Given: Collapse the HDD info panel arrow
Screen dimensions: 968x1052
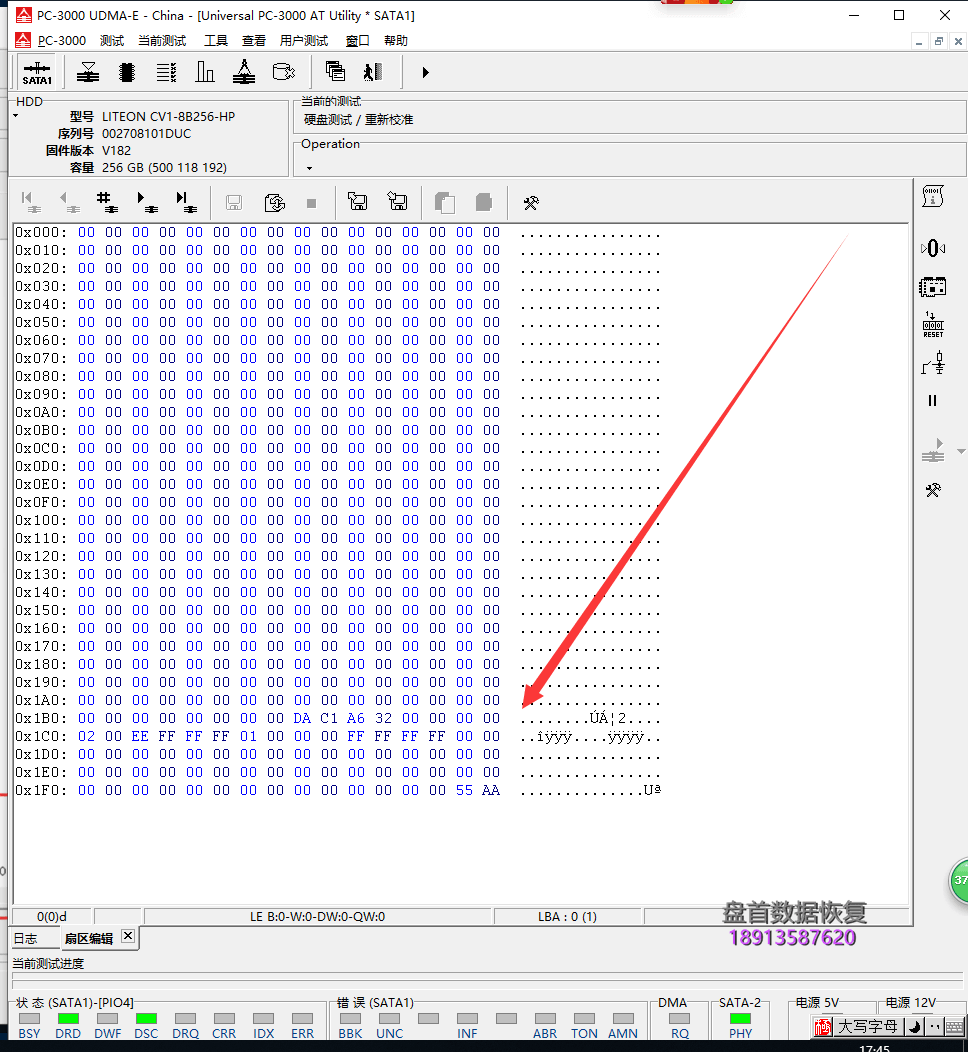Looking at the screenshot, I should click(15, 117).
